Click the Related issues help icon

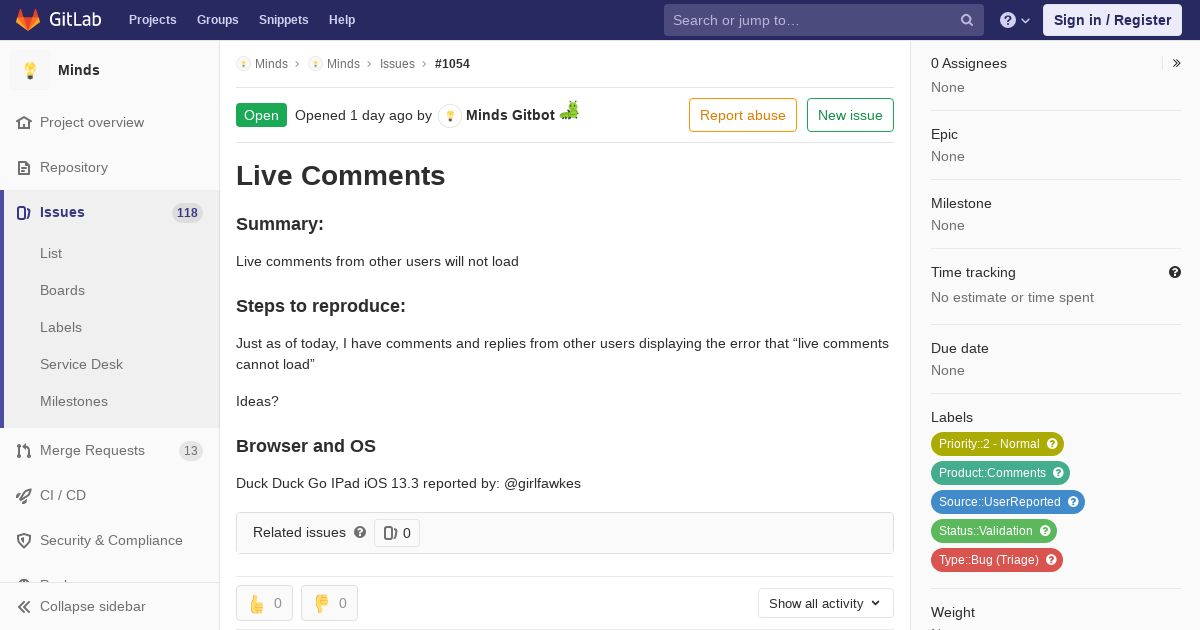(360, 532)
